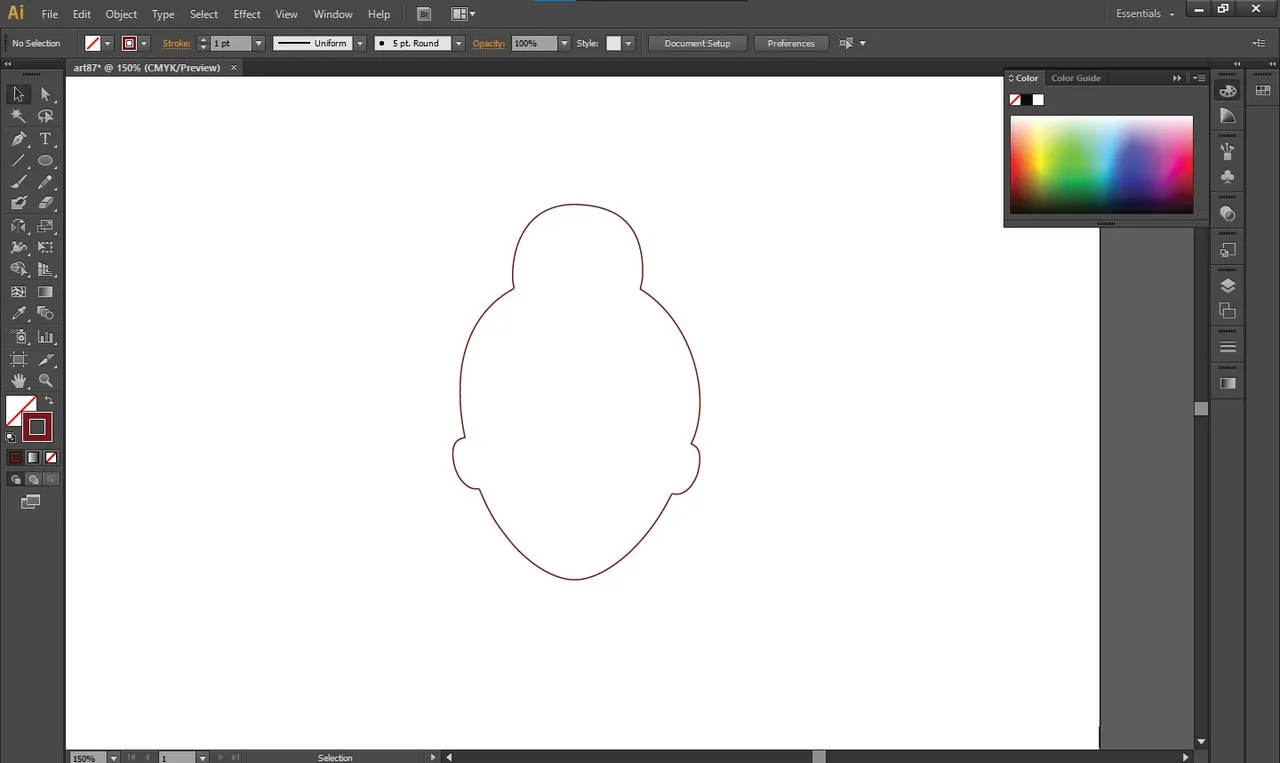Reset to default fill and stroke
The height and width of the screenshot is (763, 1280).
[x=11, y=436]
